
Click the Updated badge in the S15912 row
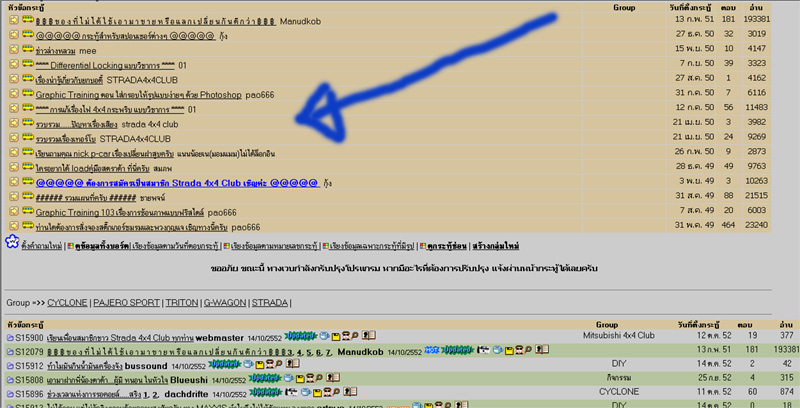[x=224, y=364]
